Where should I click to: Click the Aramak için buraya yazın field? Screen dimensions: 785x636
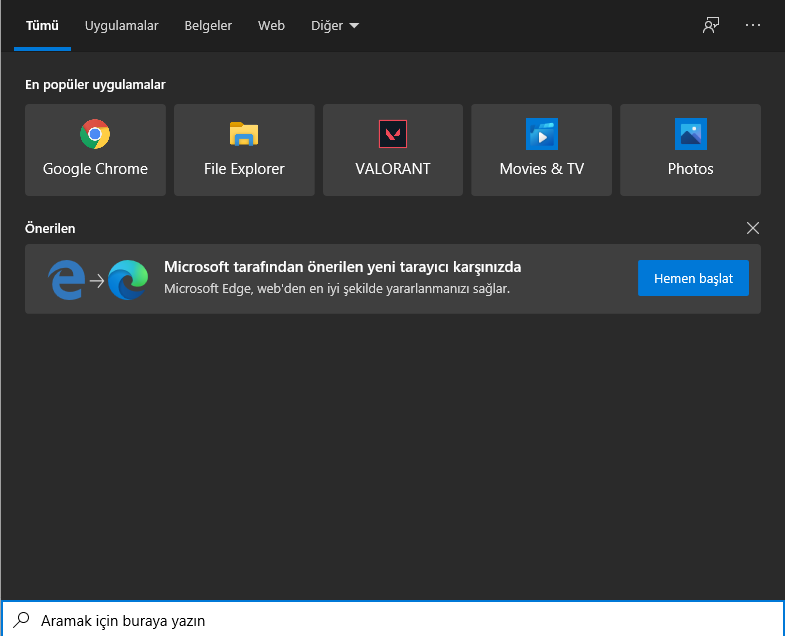click(393, 620)
